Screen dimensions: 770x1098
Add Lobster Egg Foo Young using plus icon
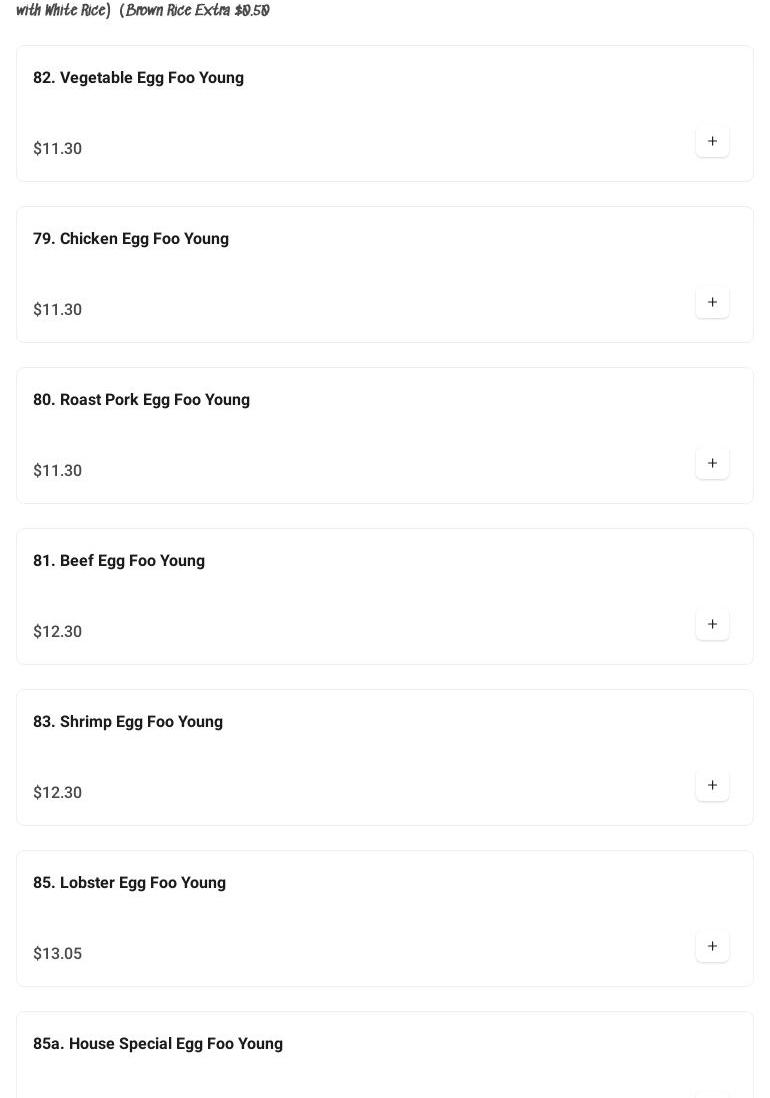click(x=712, y=947)
